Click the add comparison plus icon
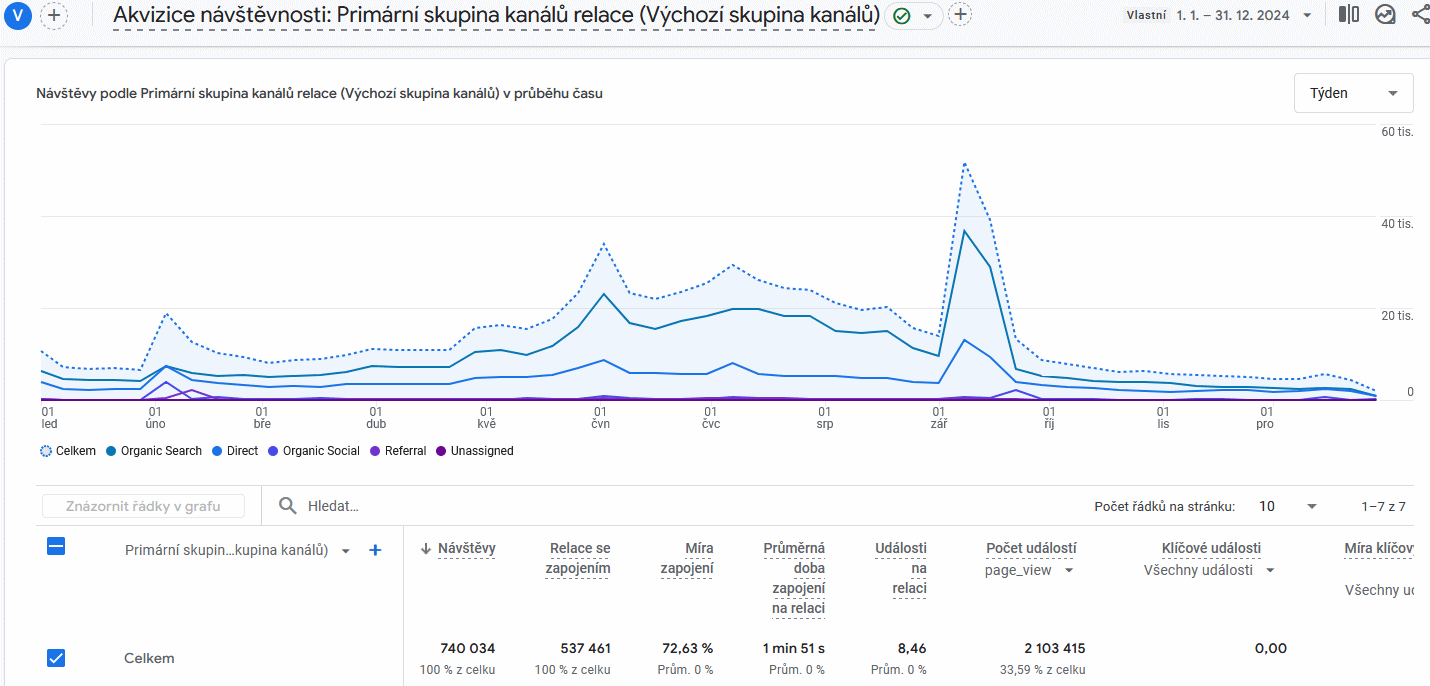The image size is (1430, 686). click(x=54, y=15)
